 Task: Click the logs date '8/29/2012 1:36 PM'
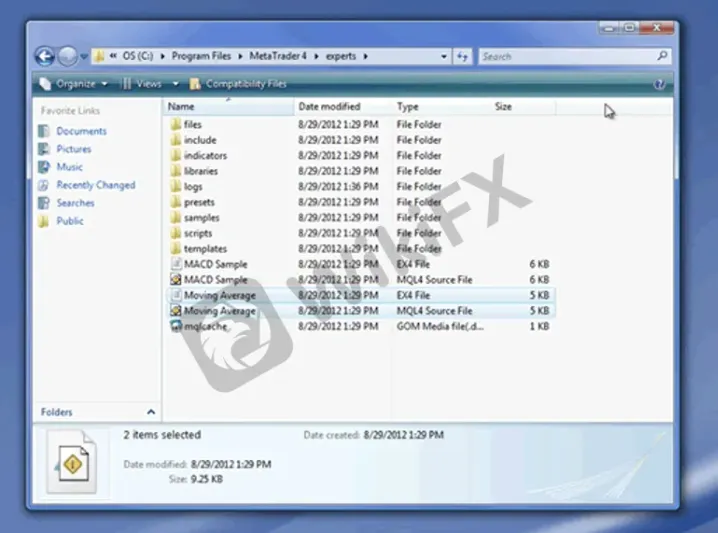(338, 187)
